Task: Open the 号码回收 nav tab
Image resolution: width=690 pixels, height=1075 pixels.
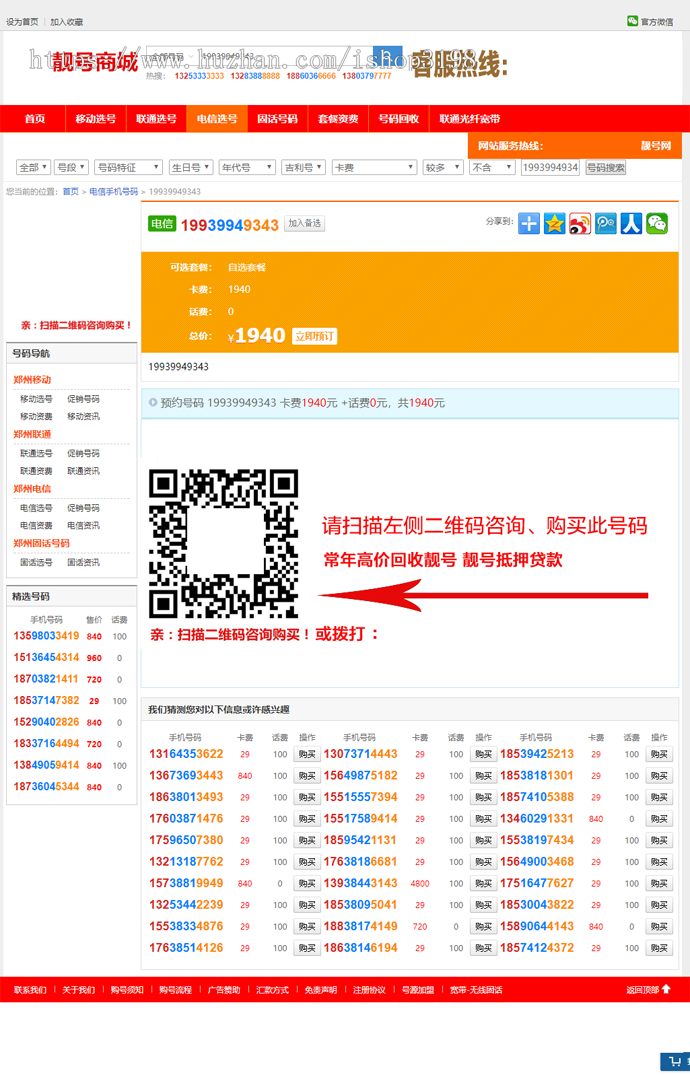Action: 398,119
